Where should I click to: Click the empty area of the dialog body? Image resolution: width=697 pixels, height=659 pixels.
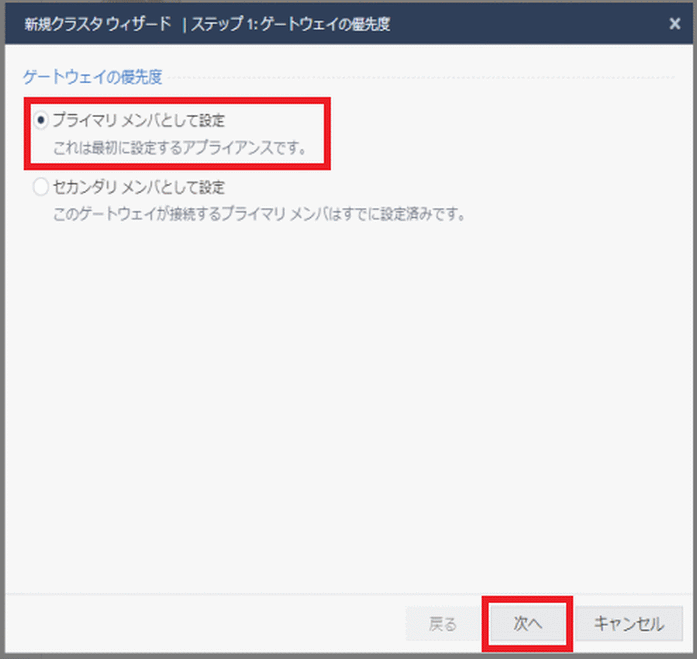[x=350, y=400]
